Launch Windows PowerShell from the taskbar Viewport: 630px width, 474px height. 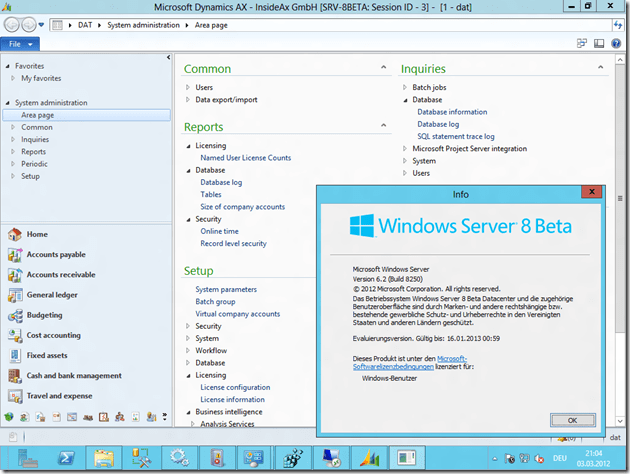pos(66,458)
